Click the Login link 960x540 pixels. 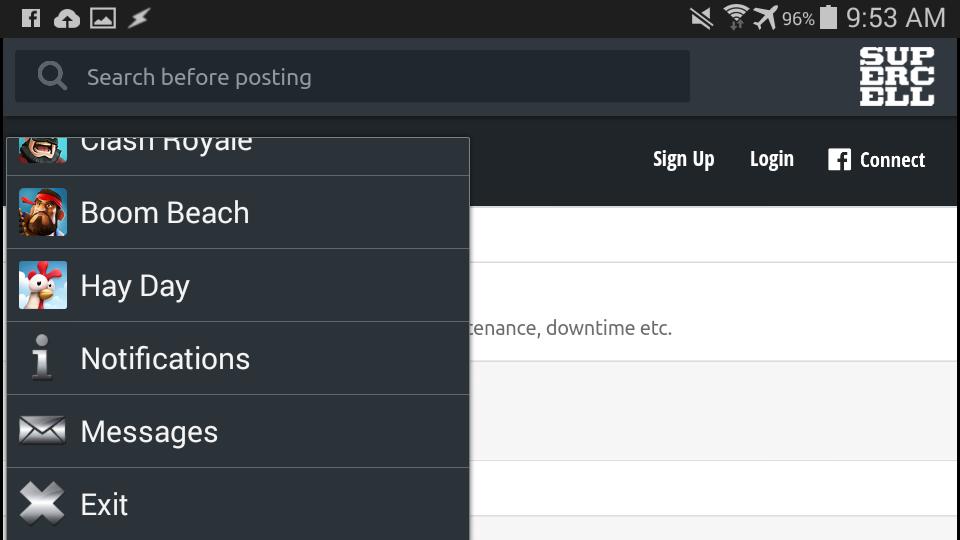[771, 160]
